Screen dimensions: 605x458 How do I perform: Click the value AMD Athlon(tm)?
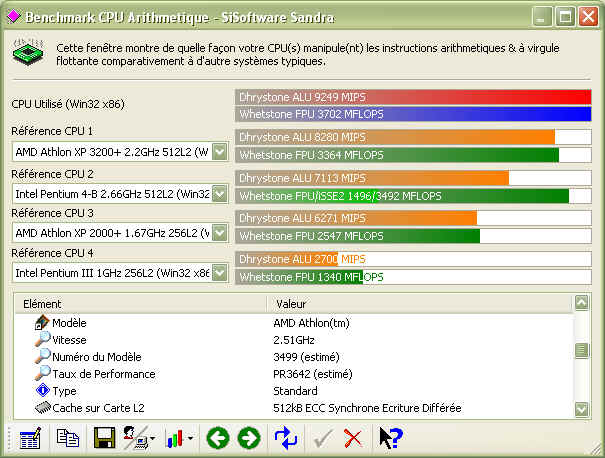click(x=311, y=323)
